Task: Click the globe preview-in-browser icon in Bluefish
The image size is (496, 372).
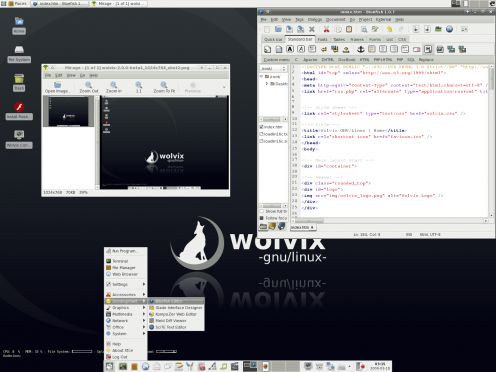Action: tap(449, 29)
